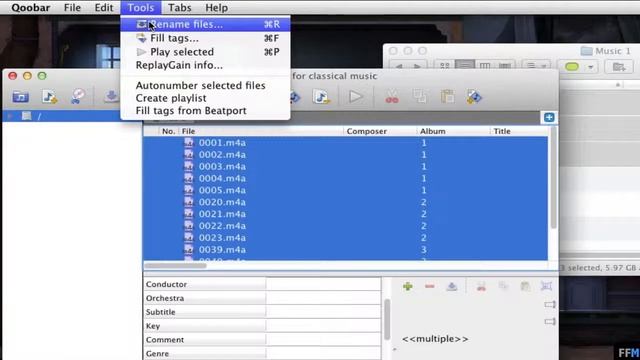Choose Create playlist menu entry

[x=205, y=98]
